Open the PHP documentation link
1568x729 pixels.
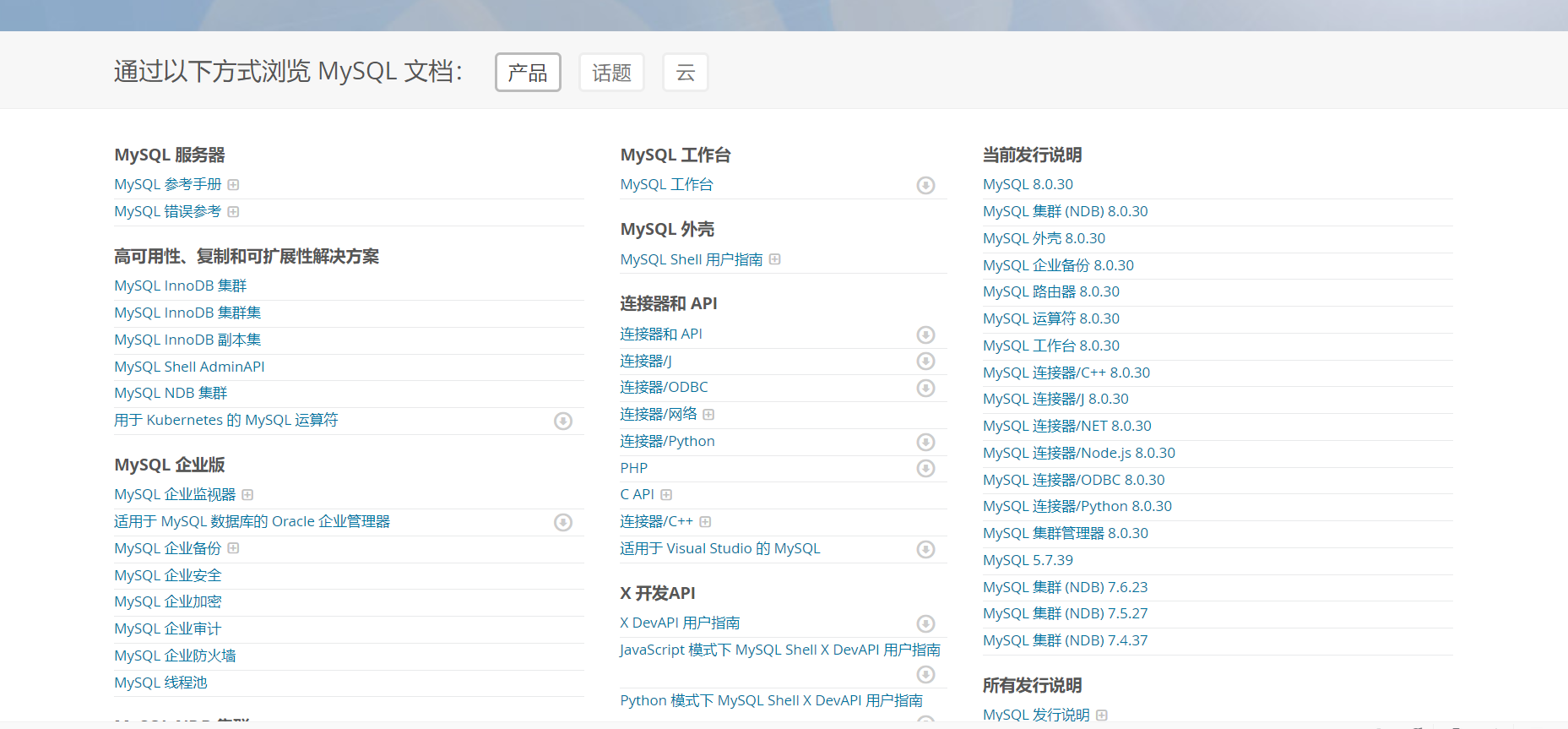[x=633, y=468]
